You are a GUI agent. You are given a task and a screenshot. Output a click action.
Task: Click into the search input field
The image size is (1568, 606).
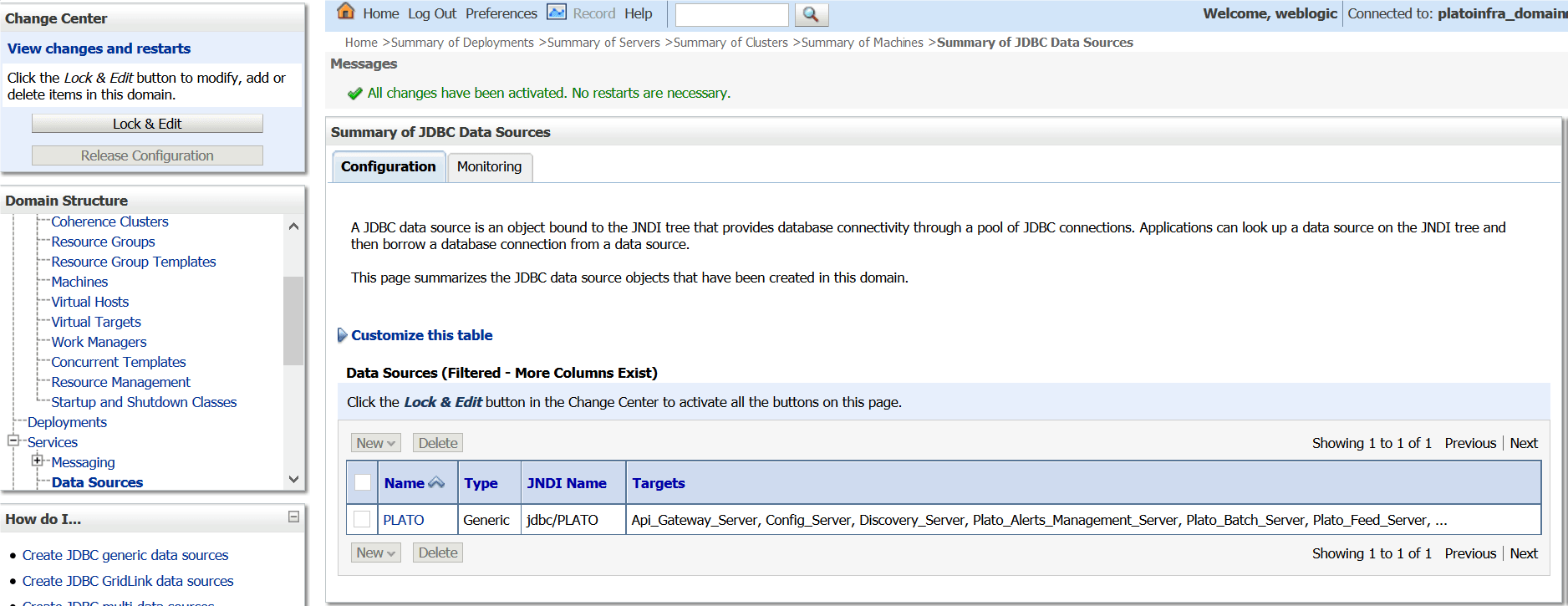coord(731,14)
